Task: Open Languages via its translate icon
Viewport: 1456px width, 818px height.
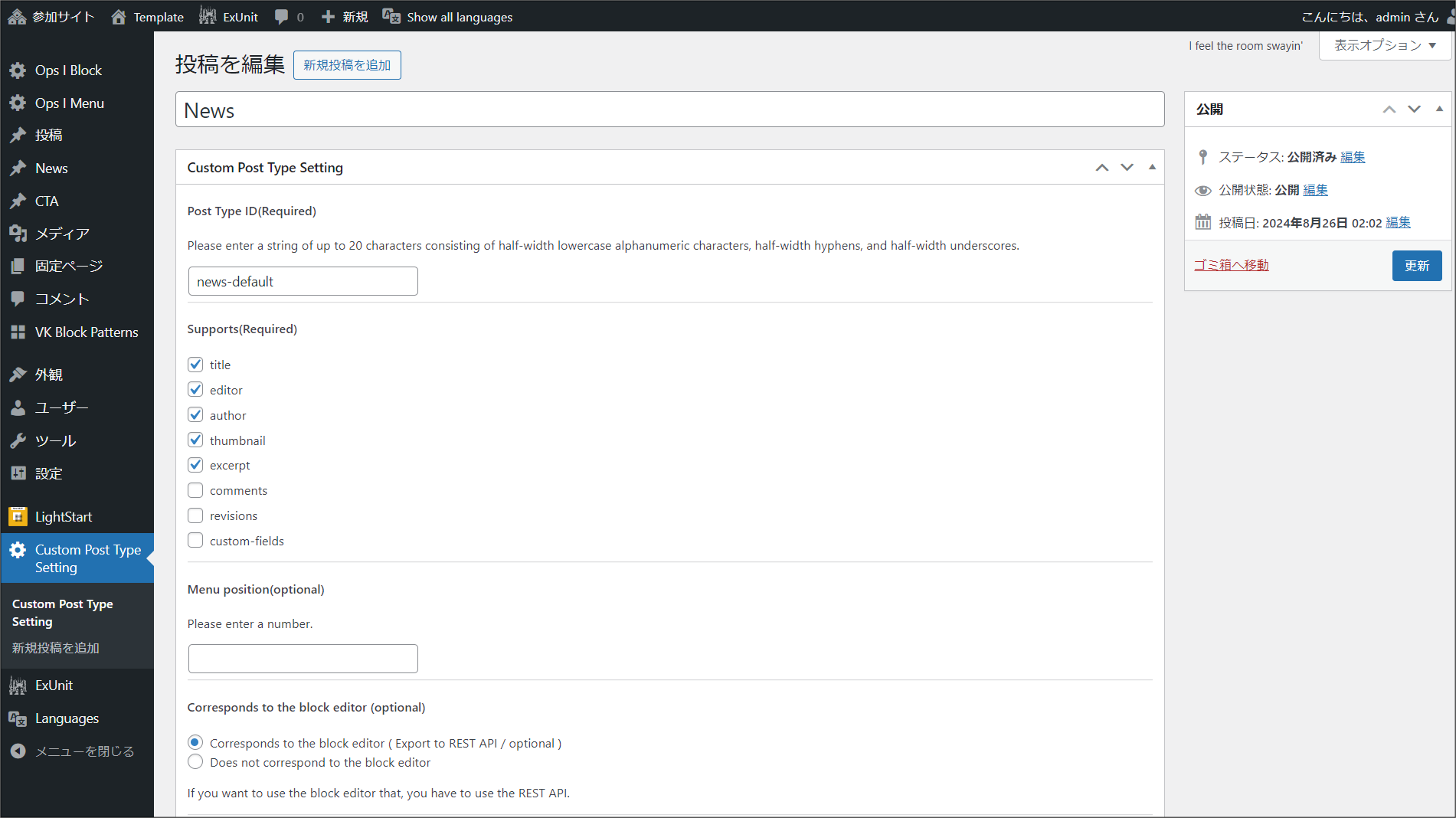Action: 18,718
